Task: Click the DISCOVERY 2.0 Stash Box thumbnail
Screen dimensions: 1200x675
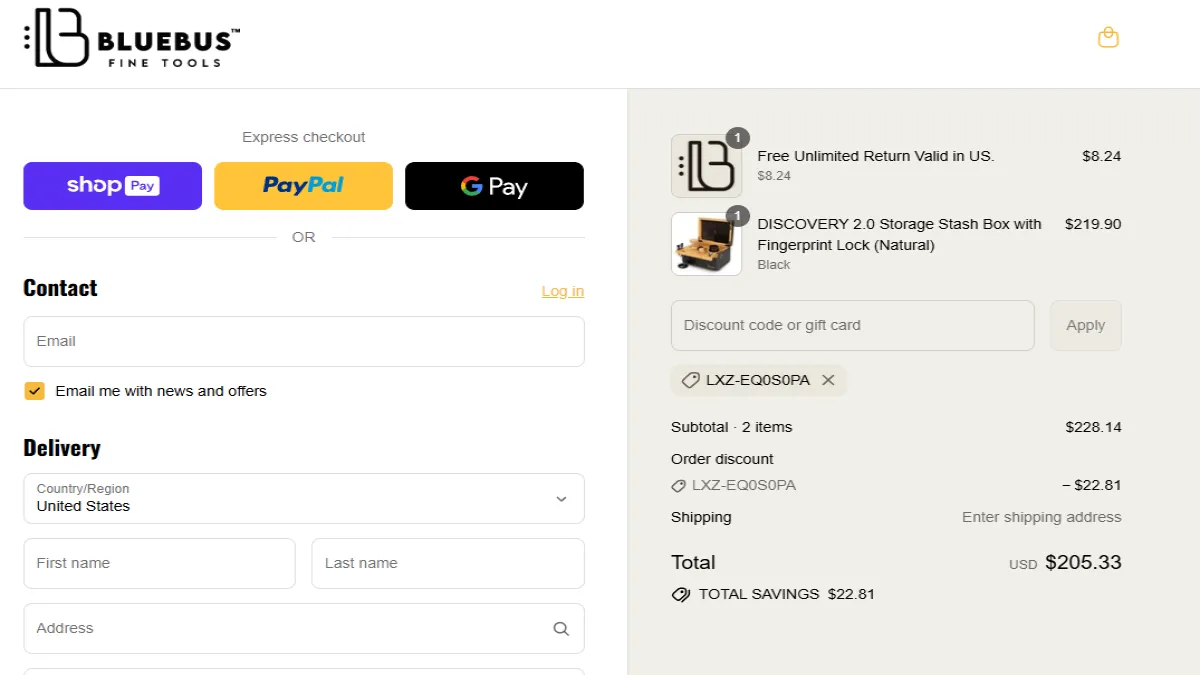Action: tap(706, 243)
